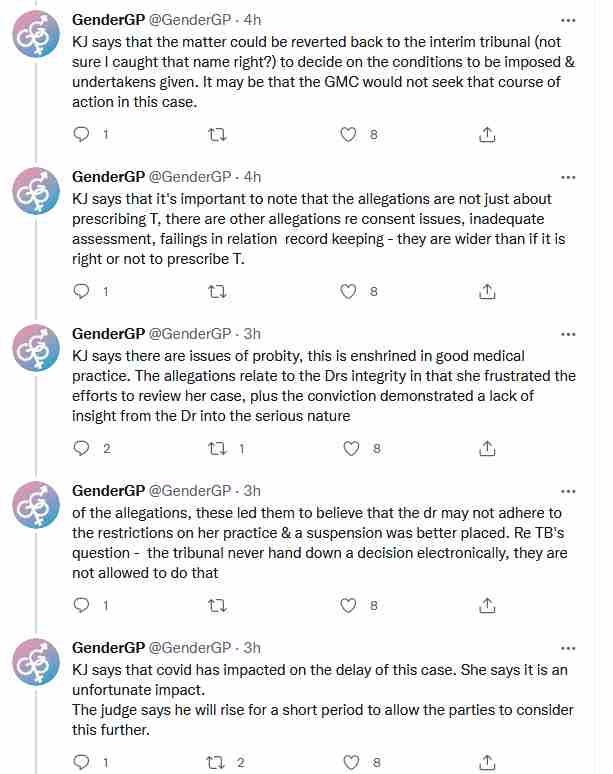Image resolution: width=613 pixels, height=774 pixels.
Task: Like the tweet about issues of probity
Action: [x=351, y=448]
